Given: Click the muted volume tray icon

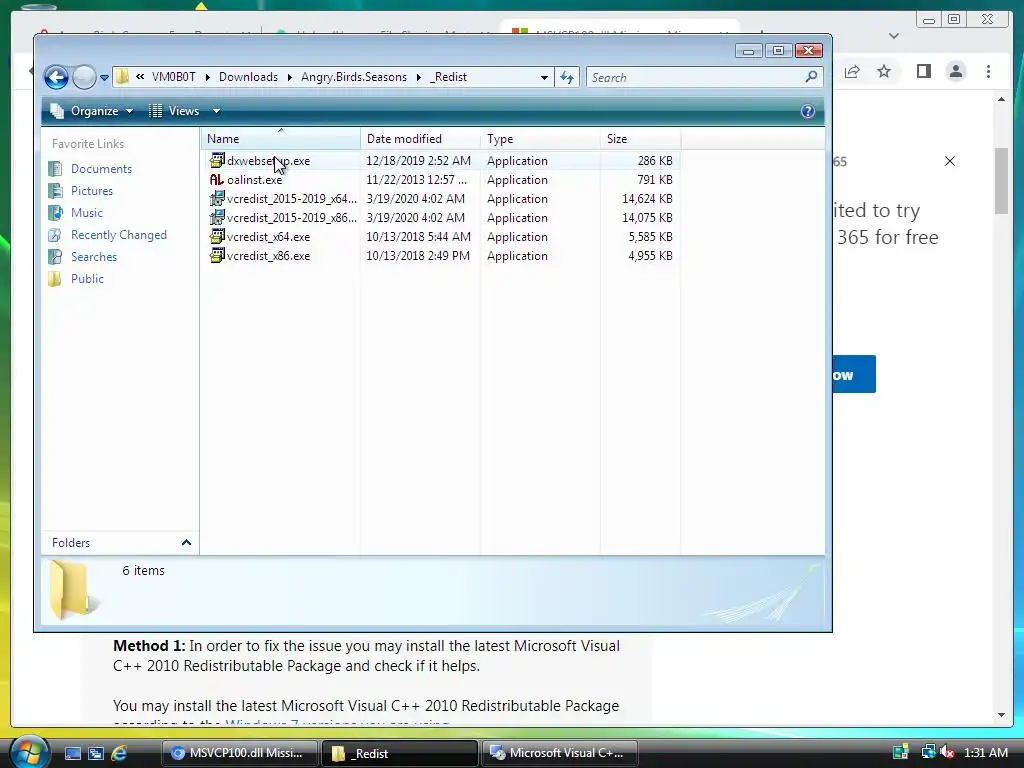Looking at the screenshot, I should coord(948,753).
